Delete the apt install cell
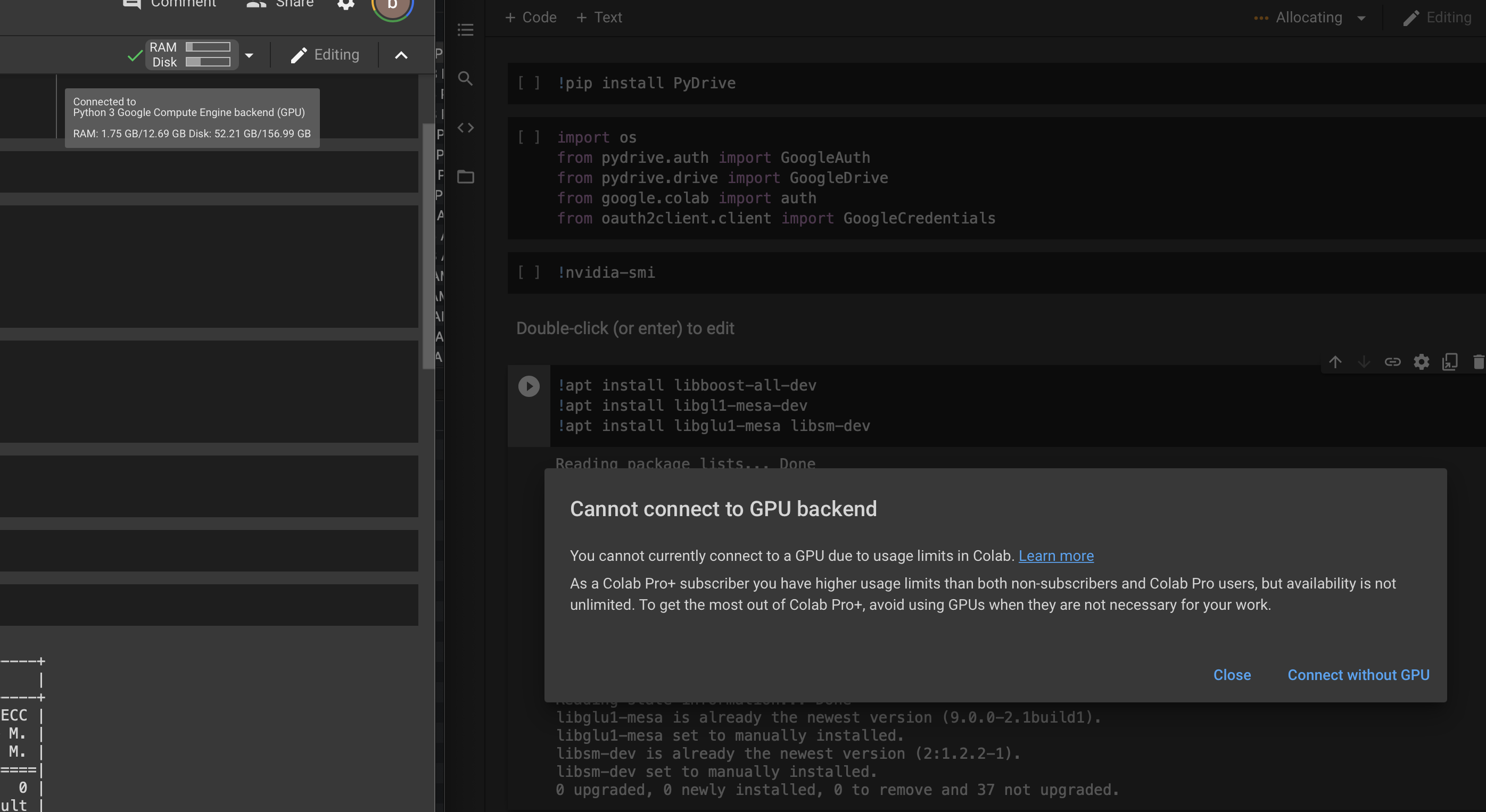Image resolution: width=1486 pixels, height=812 pixels. (x=1478, y=362)
